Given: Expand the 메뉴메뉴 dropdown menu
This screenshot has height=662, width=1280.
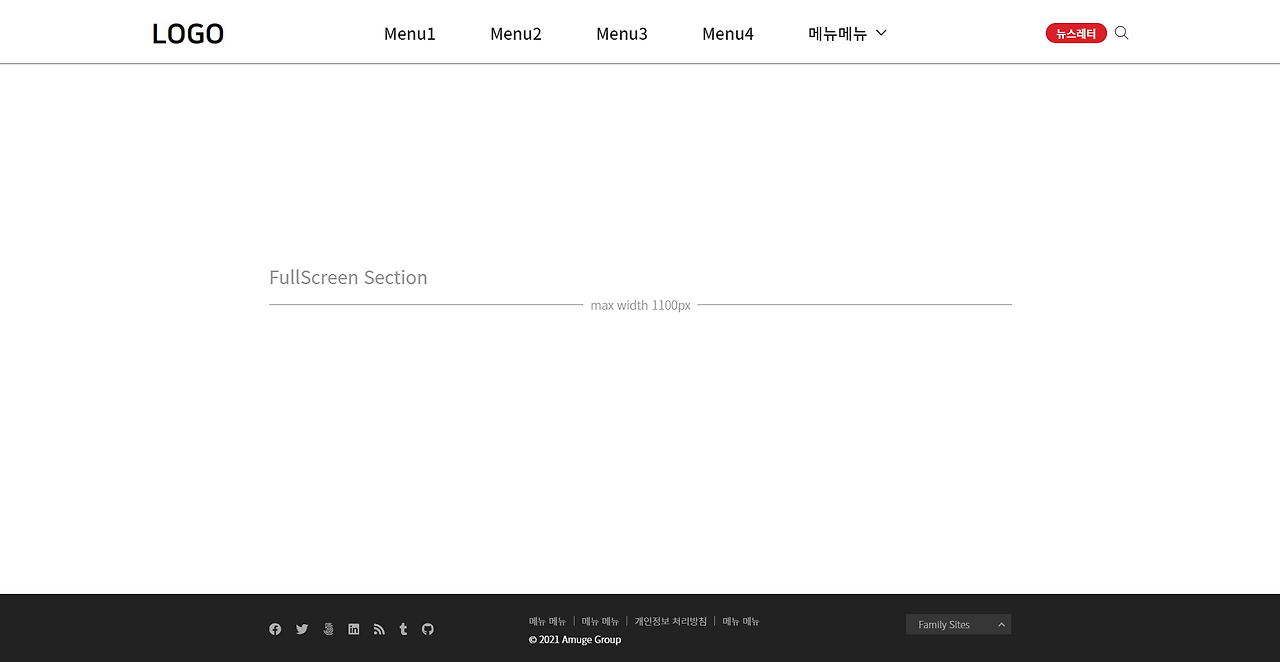Looking at the screenshot, I should pos(838,33).
